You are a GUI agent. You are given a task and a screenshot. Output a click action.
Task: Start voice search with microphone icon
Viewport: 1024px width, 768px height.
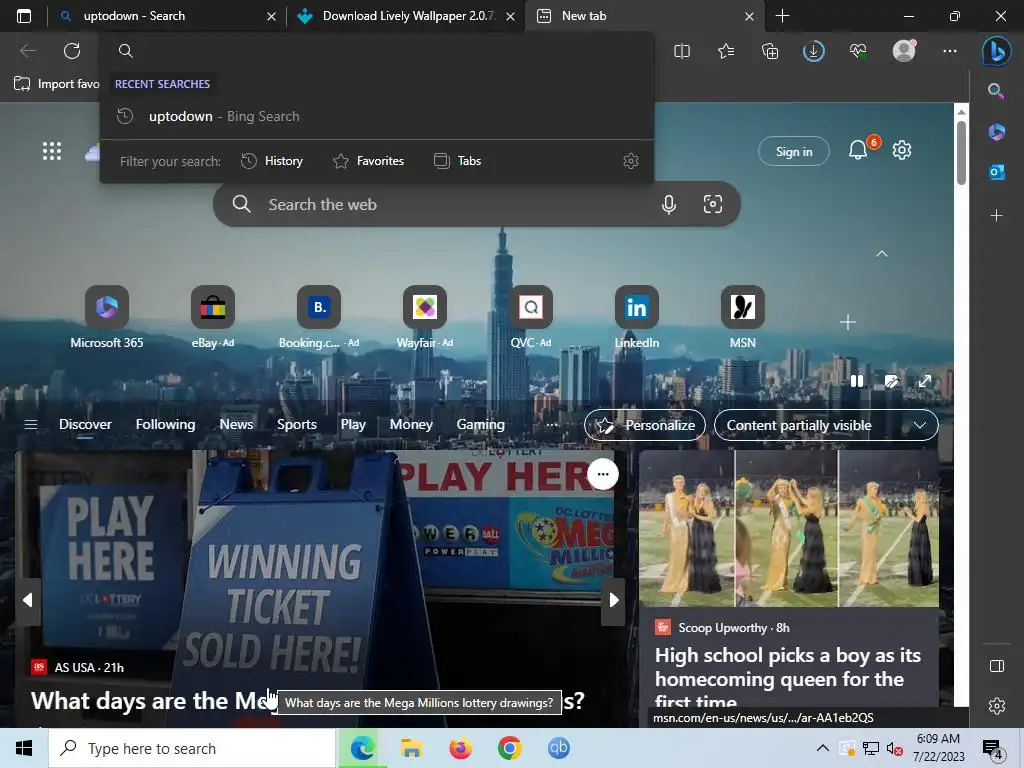(669, 204)
